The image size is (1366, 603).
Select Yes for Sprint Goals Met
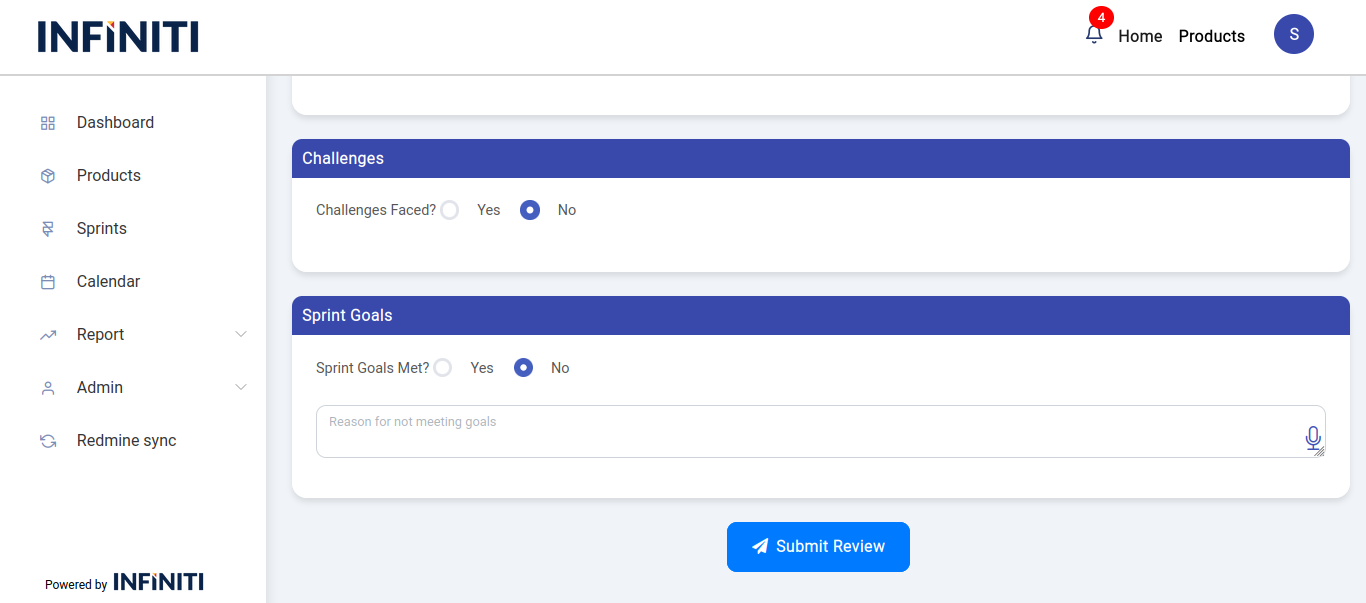(443, 368)
